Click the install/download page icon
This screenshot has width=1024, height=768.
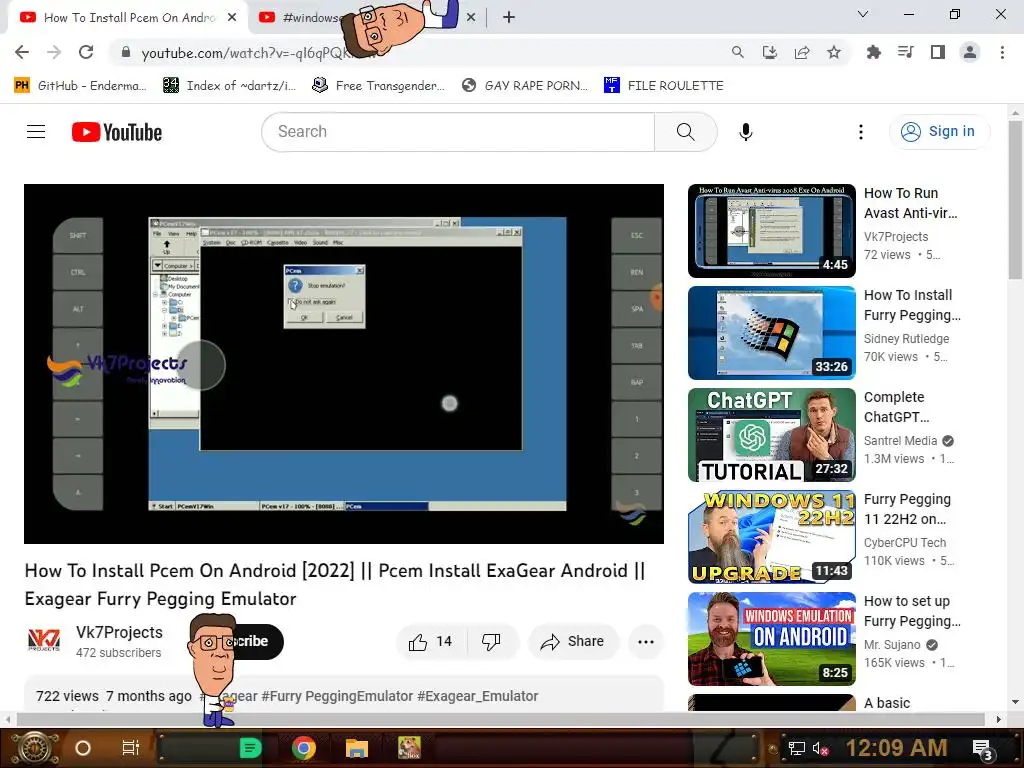point(769,52)
